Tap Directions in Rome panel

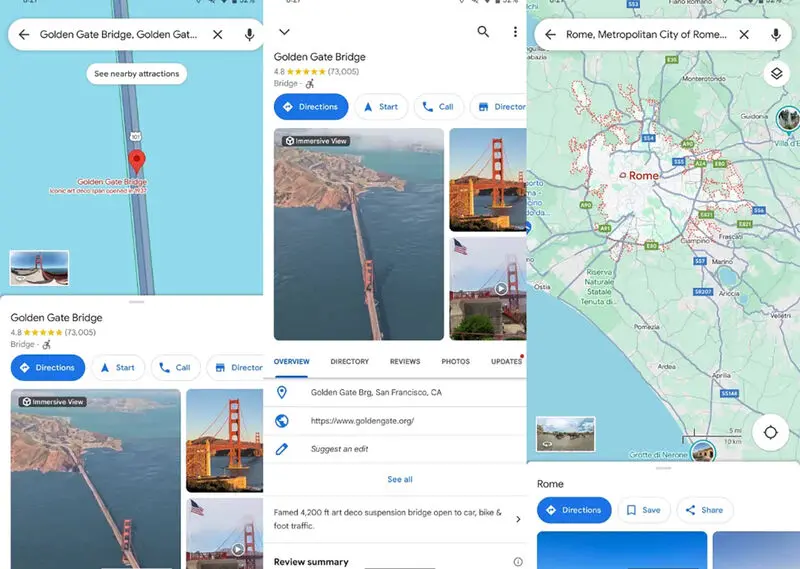(x=574, y=510)
